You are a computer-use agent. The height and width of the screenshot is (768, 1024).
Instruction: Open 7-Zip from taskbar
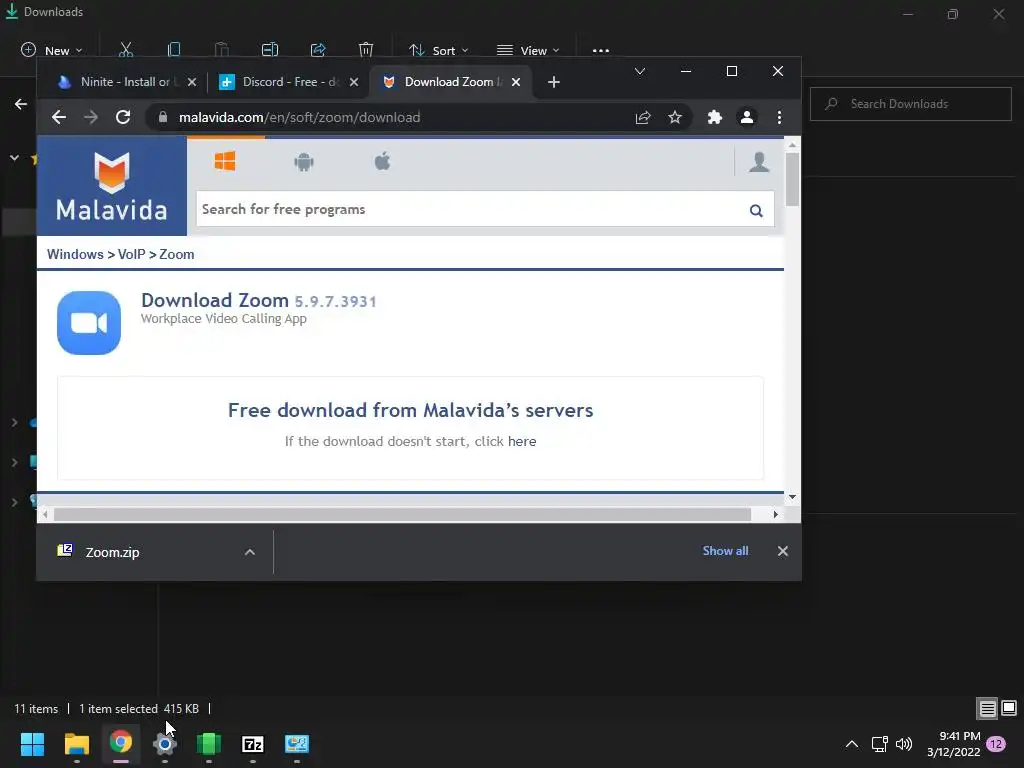[253, 744]
